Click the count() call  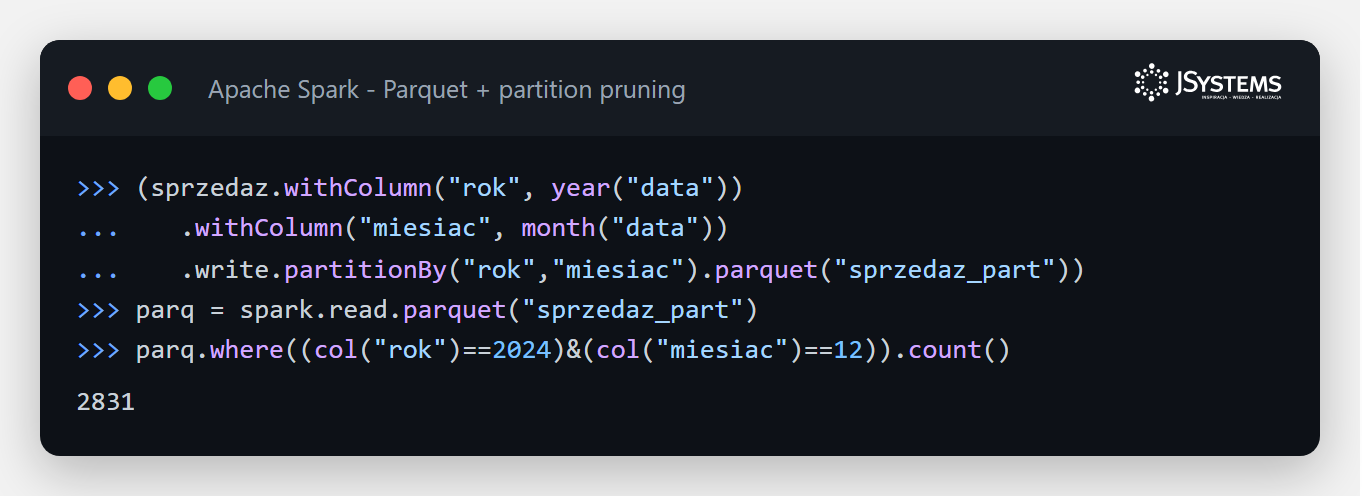click(x=960, y=352)
